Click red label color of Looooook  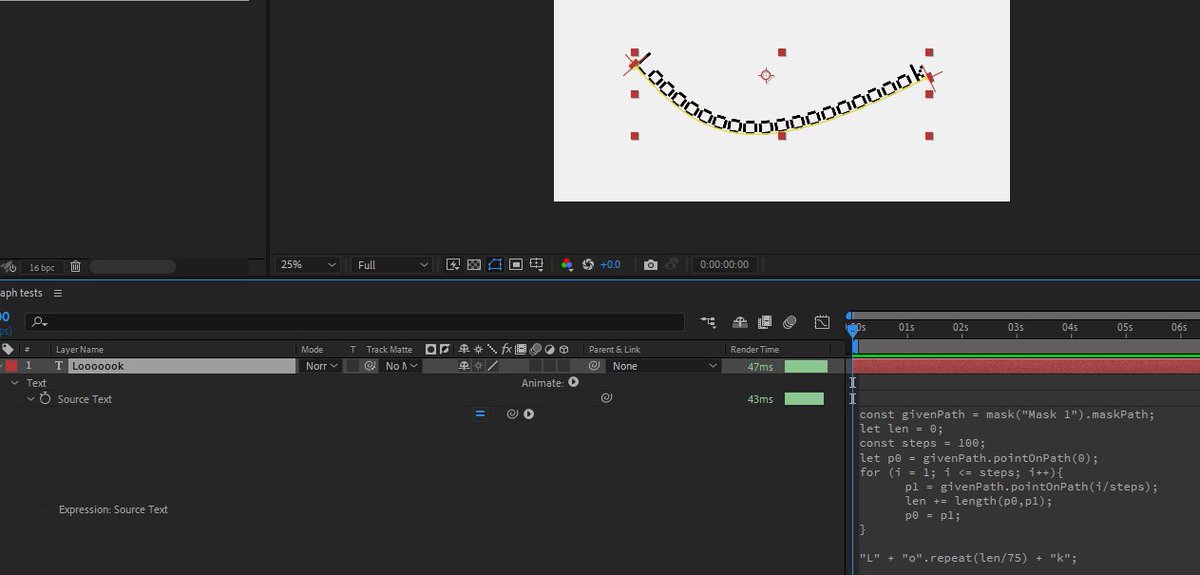pos(11,366)
